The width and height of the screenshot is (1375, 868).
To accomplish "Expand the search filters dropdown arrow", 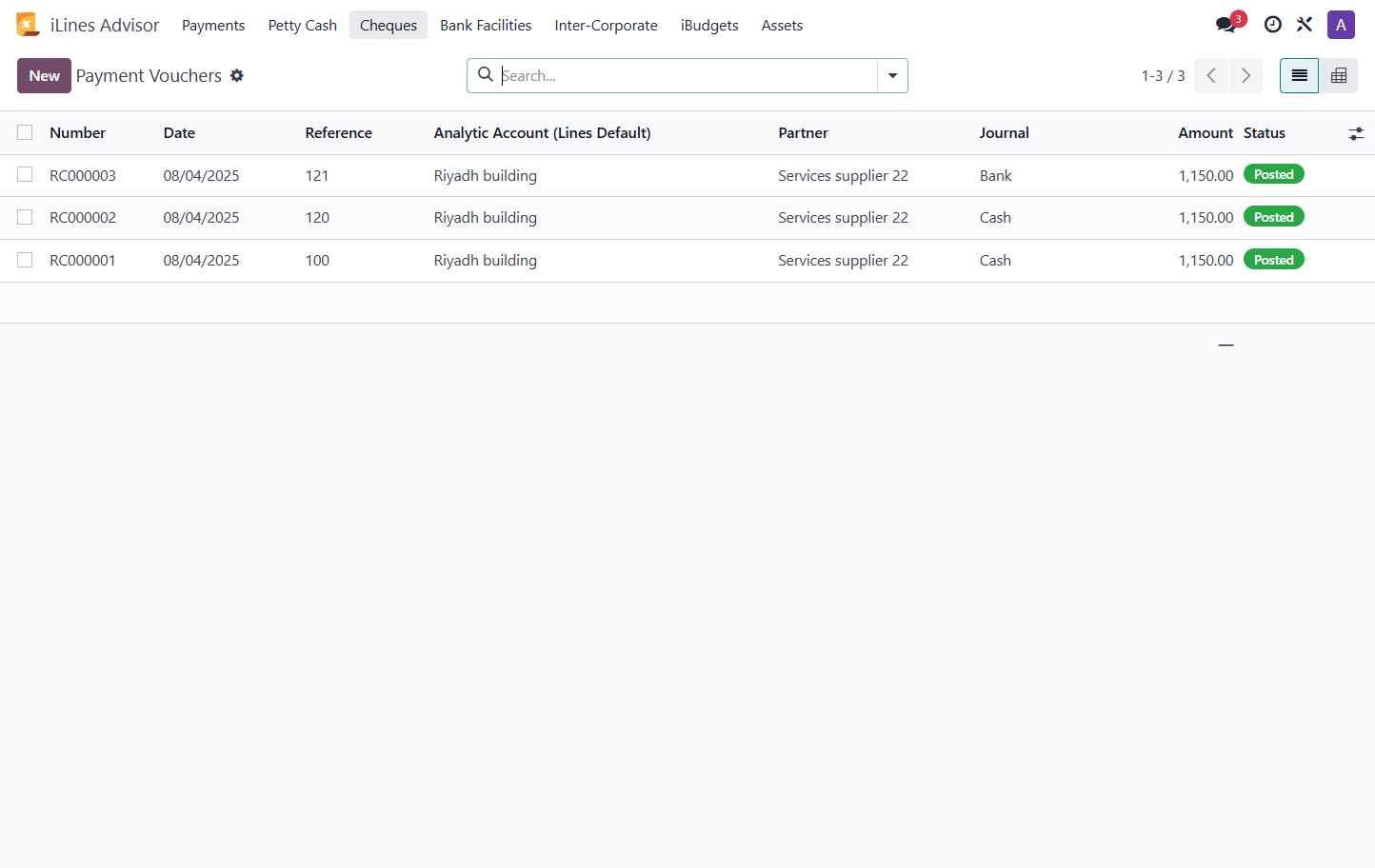I will pyautogui.click(x=892, y=75).
